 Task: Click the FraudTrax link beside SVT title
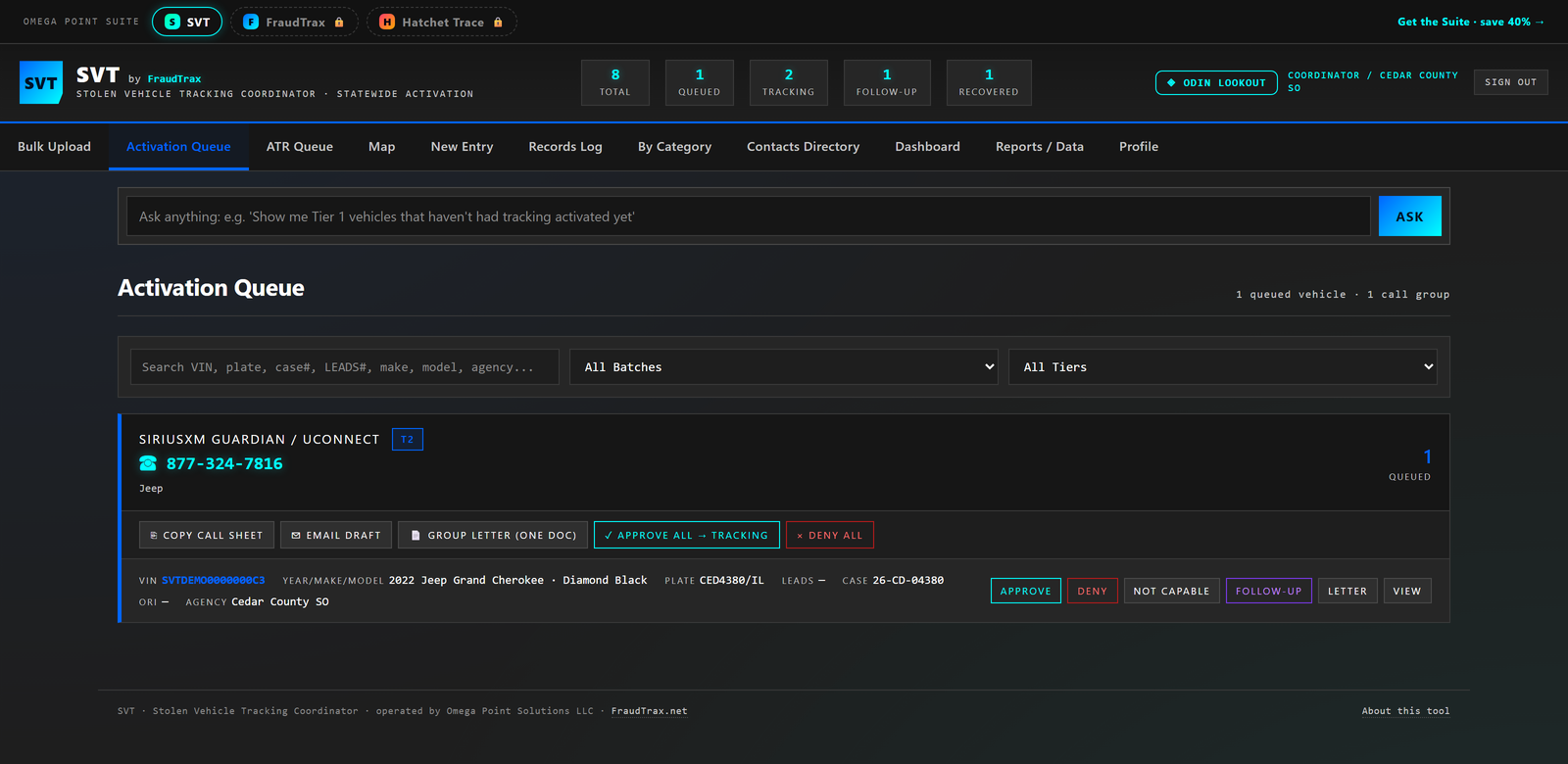click(x=174, y=78)
